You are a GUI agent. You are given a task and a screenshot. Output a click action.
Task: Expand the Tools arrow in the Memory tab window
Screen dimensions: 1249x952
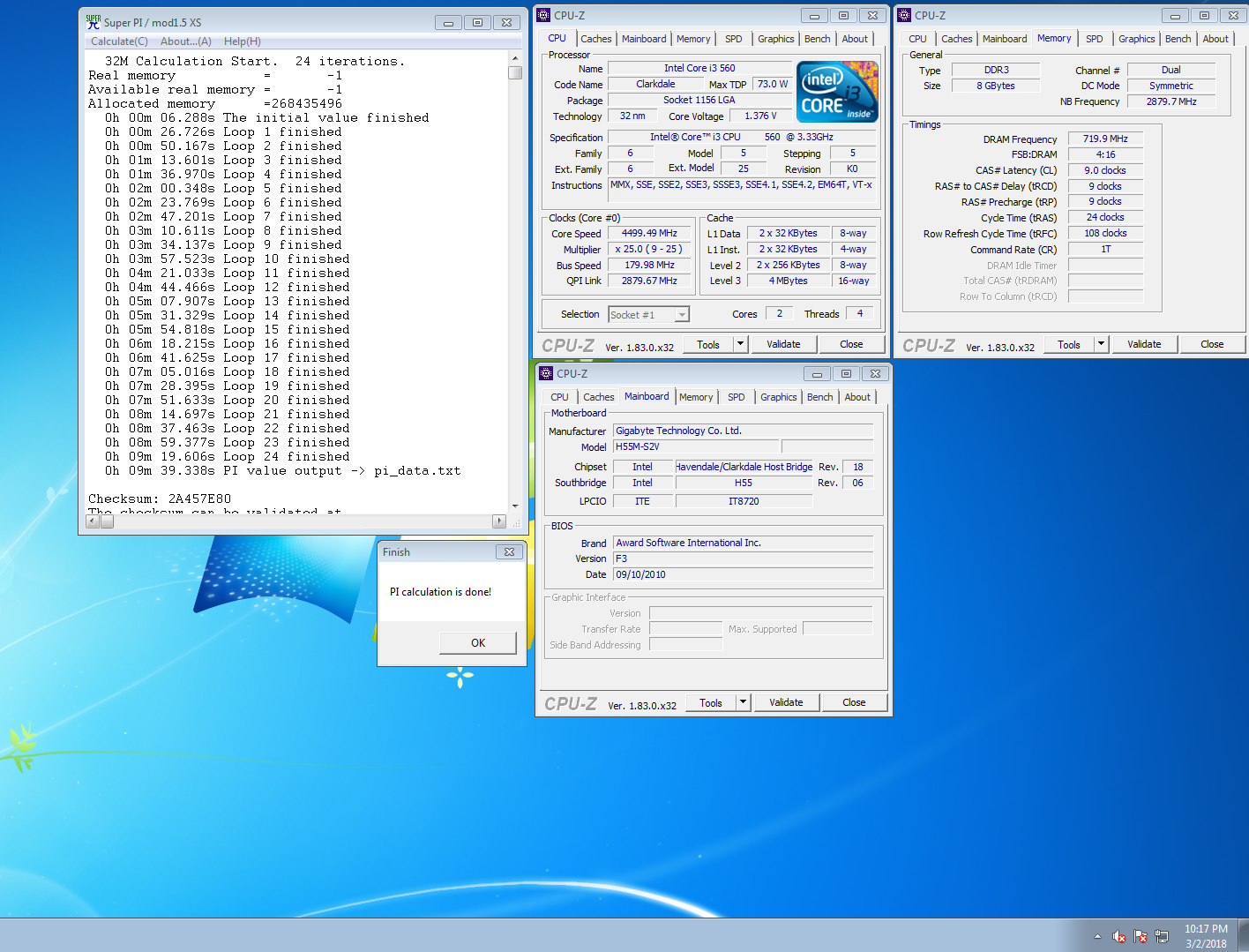(x=1102, y=344)
